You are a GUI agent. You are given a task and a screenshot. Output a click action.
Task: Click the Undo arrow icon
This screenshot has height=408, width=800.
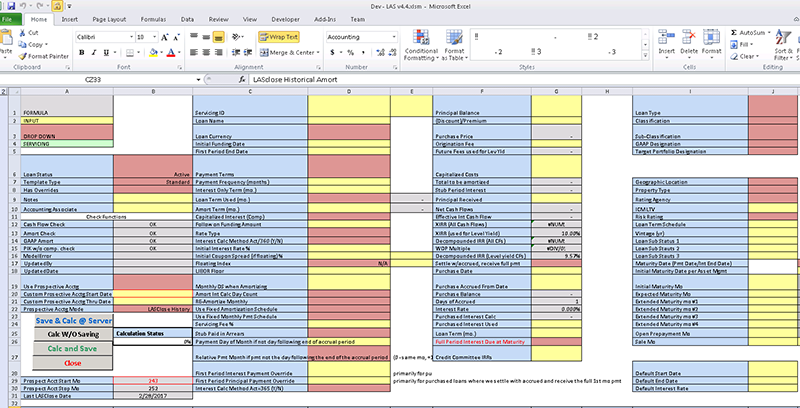(23, 6)
